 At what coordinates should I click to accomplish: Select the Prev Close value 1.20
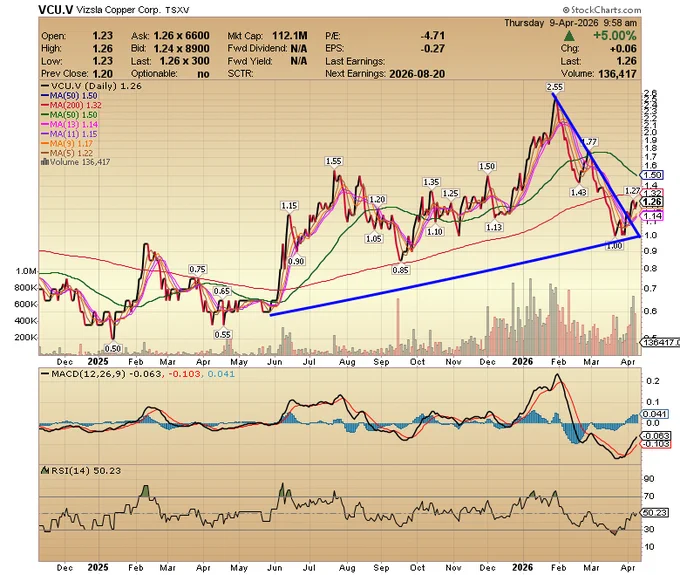(x=102, y=74)
